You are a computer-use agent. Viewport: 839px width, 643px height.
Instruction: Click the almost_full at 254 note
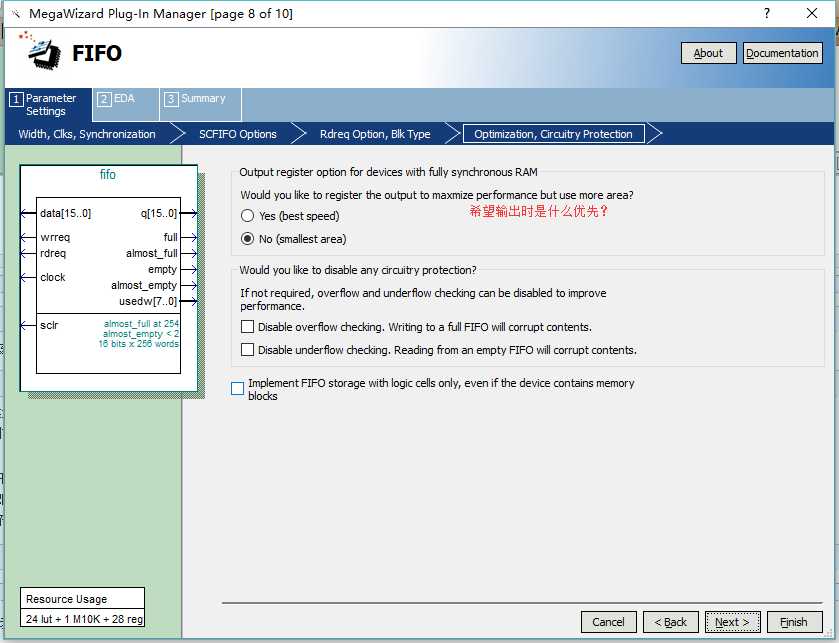tap(141, 324)
